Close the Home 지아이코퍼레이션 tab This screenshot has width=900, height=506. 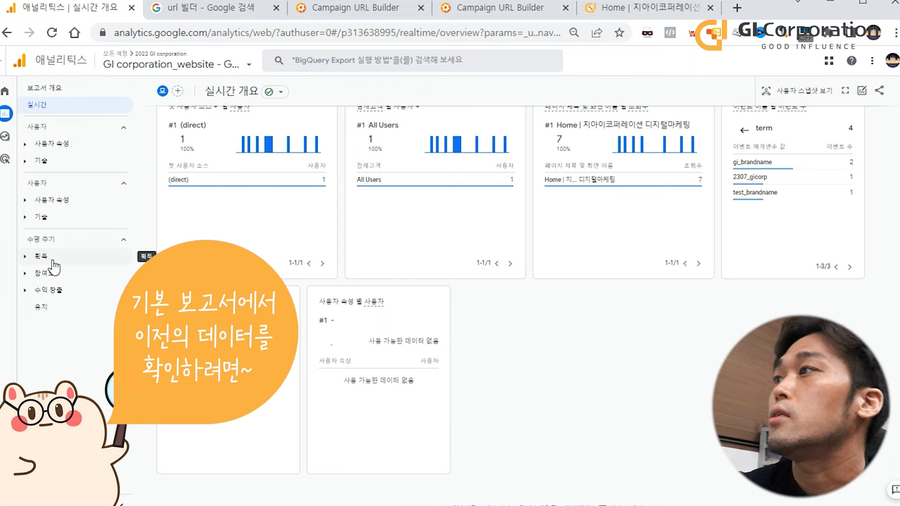pos(711,8)
